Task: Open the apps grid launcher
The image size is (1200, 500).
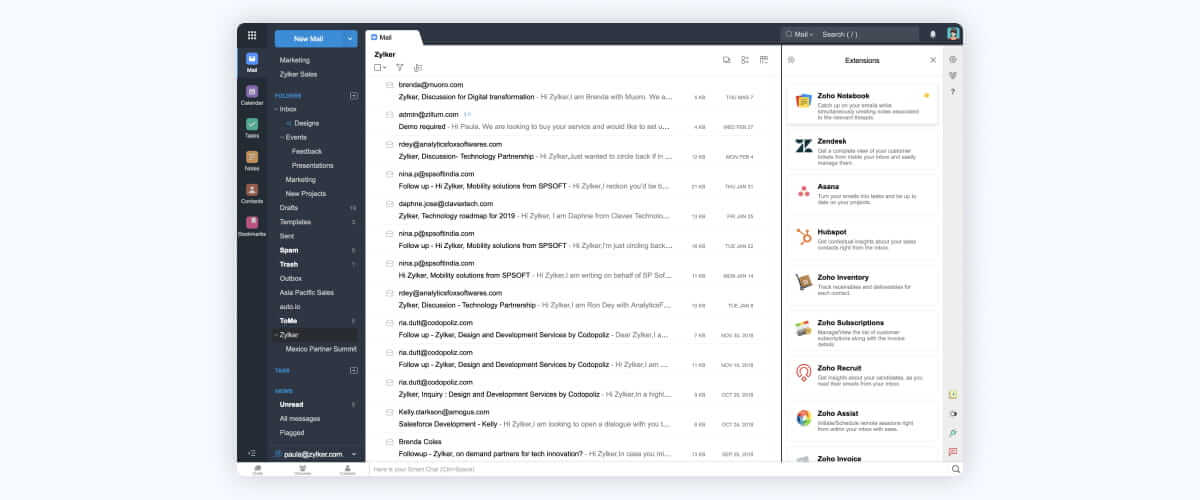Action: [x=251, y=35]
